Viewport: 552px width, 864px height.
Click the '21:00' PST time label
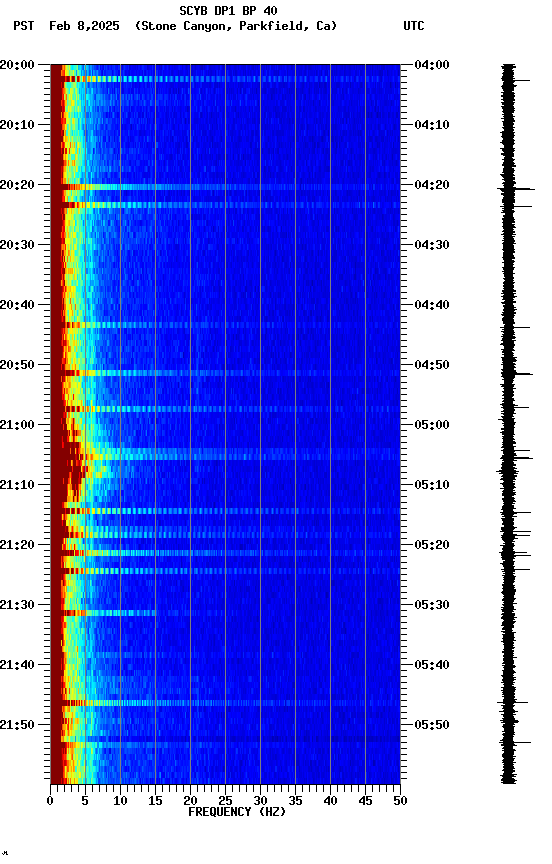pos(17,425)
